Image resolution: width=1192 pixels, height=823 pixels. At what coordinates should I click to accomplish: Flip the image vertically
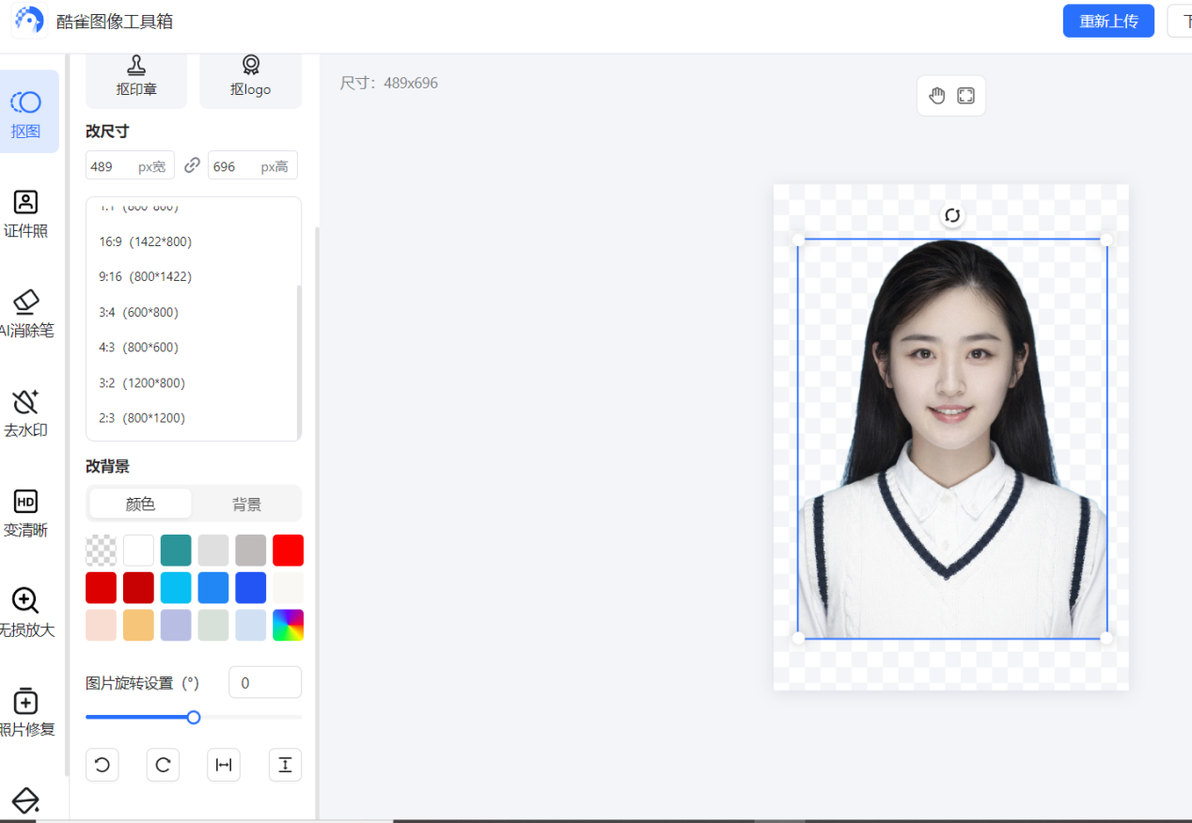pyautogui.click(x=285, y=764)
